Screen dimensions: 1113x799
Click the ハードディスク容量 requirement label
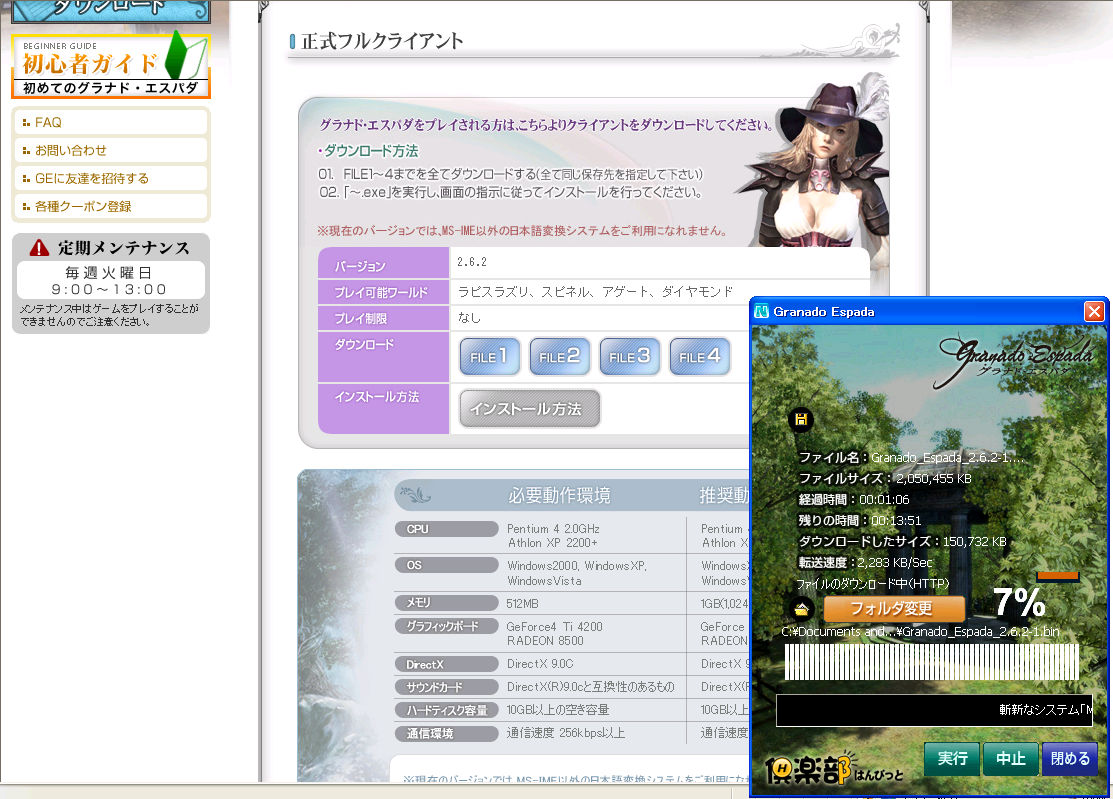[446, 710]
